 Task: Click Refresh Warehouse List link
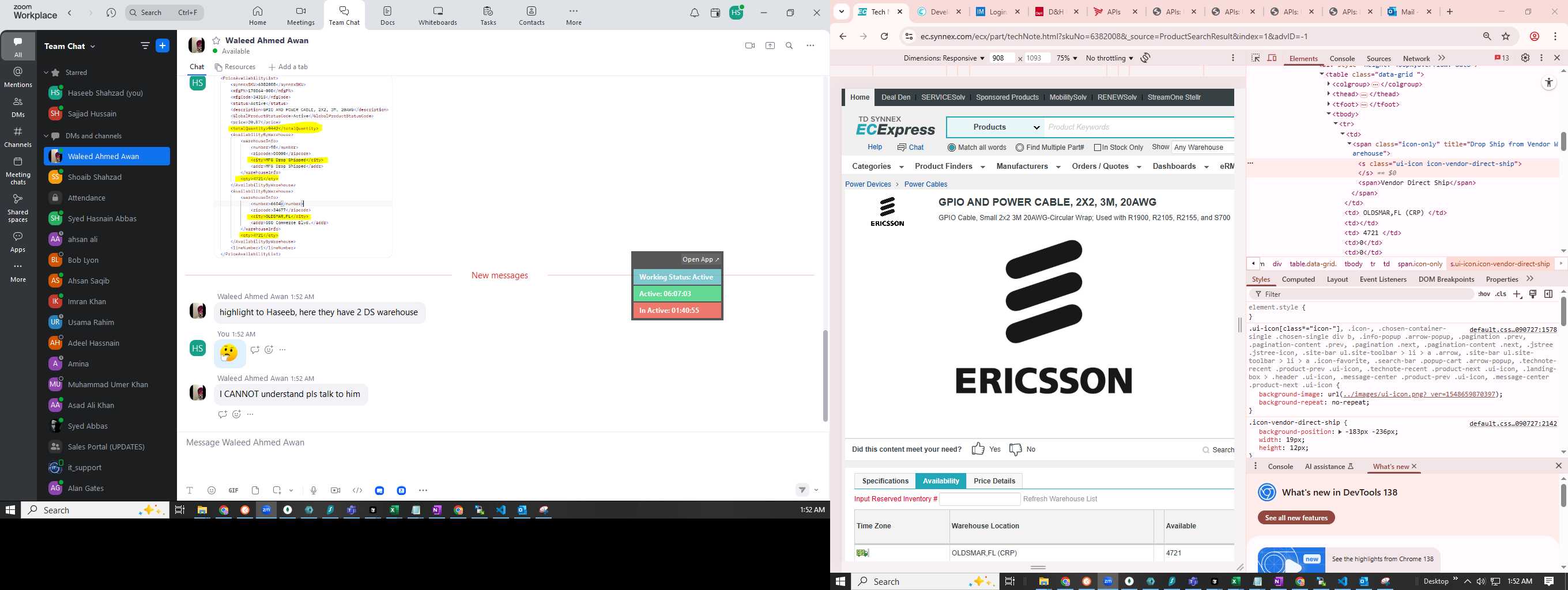pos(1060,499)
